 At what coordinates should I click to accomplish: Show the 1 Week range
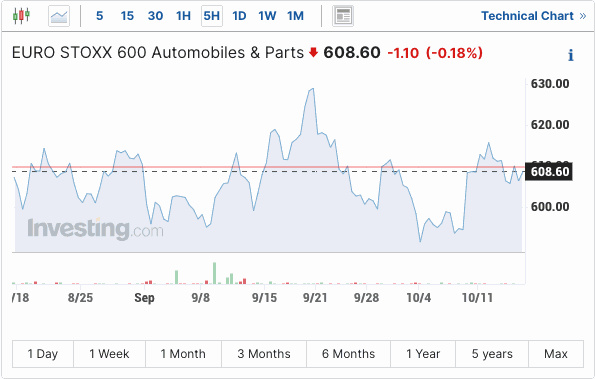[109, 354]
